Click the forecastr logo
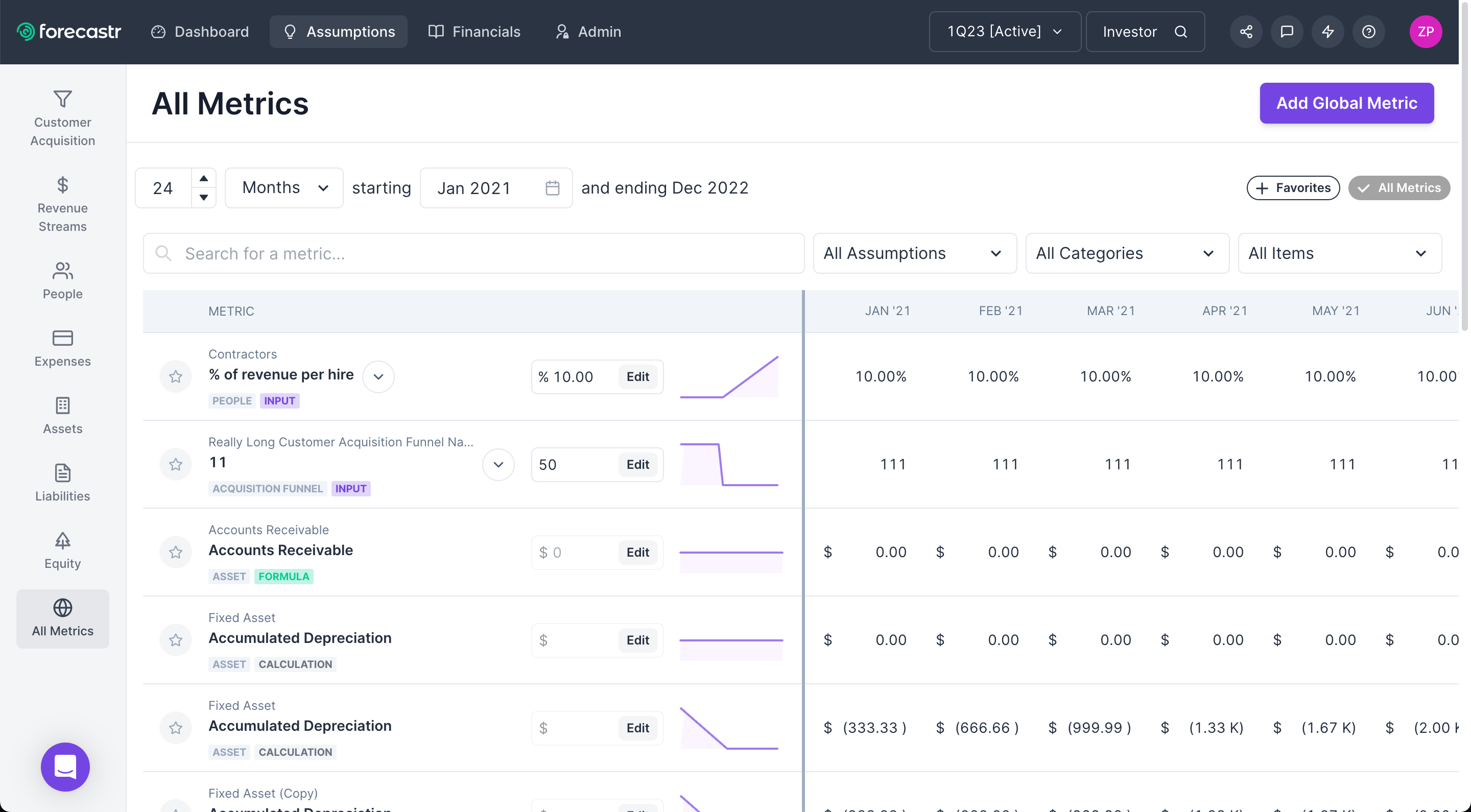The image size is (1471, 812). (x=68, y=31)
